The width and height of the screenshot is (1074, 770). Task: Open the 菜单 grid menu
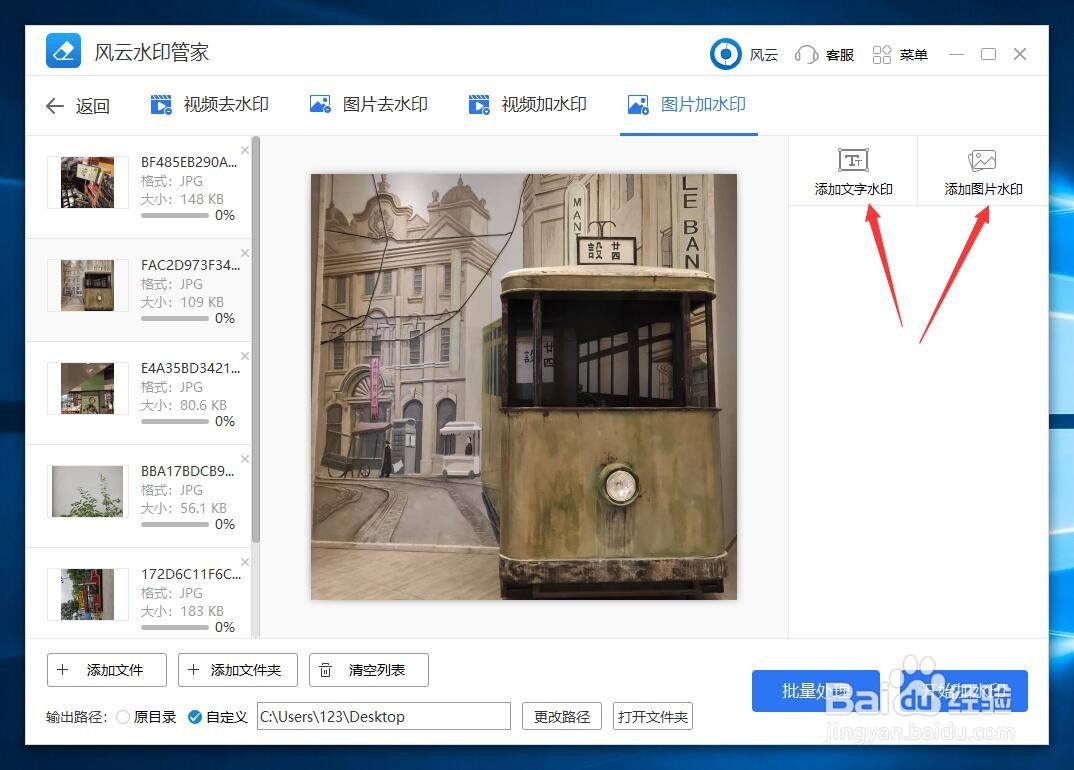[x=899, y=54]
